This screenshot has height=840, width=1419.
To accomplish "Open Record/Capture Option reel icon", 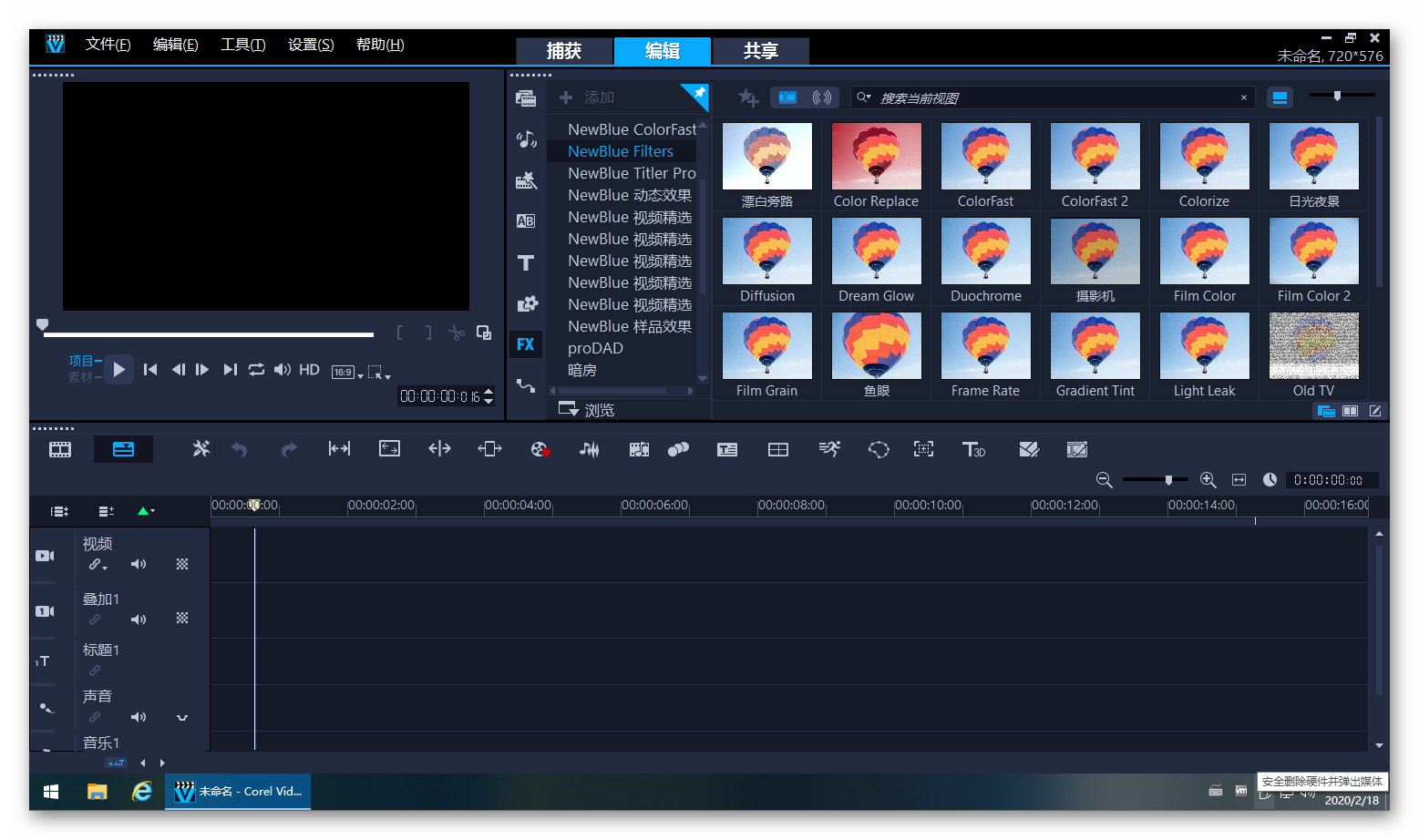I will point(540,449).
